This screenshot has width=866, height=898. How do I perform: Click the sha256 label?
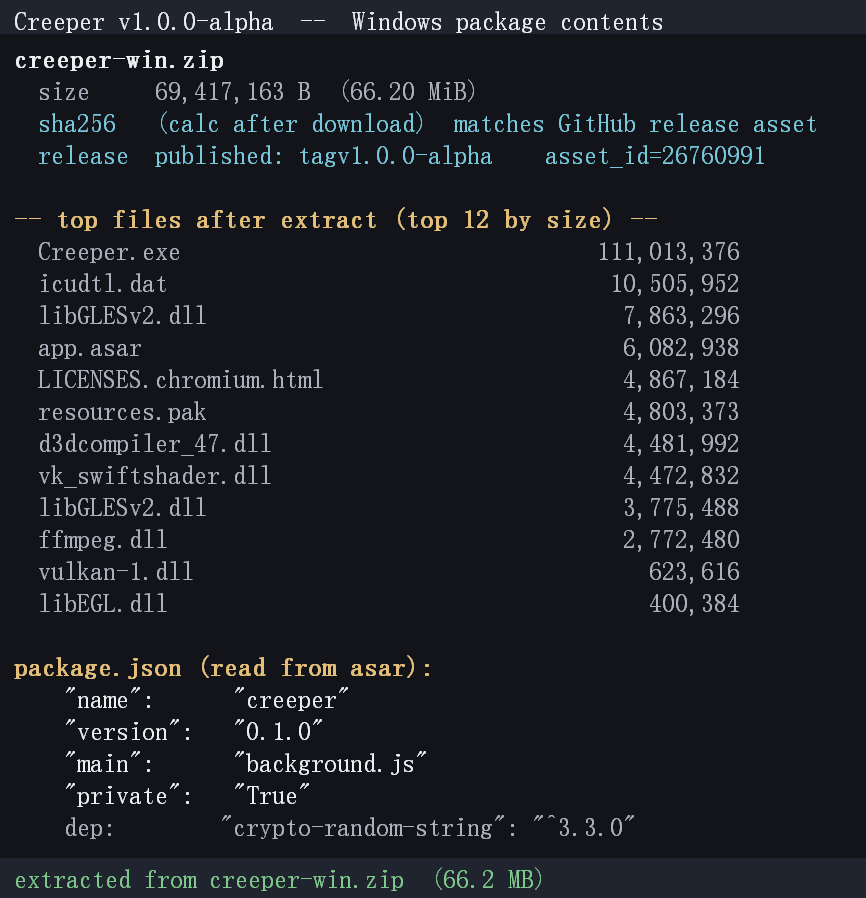77,124
